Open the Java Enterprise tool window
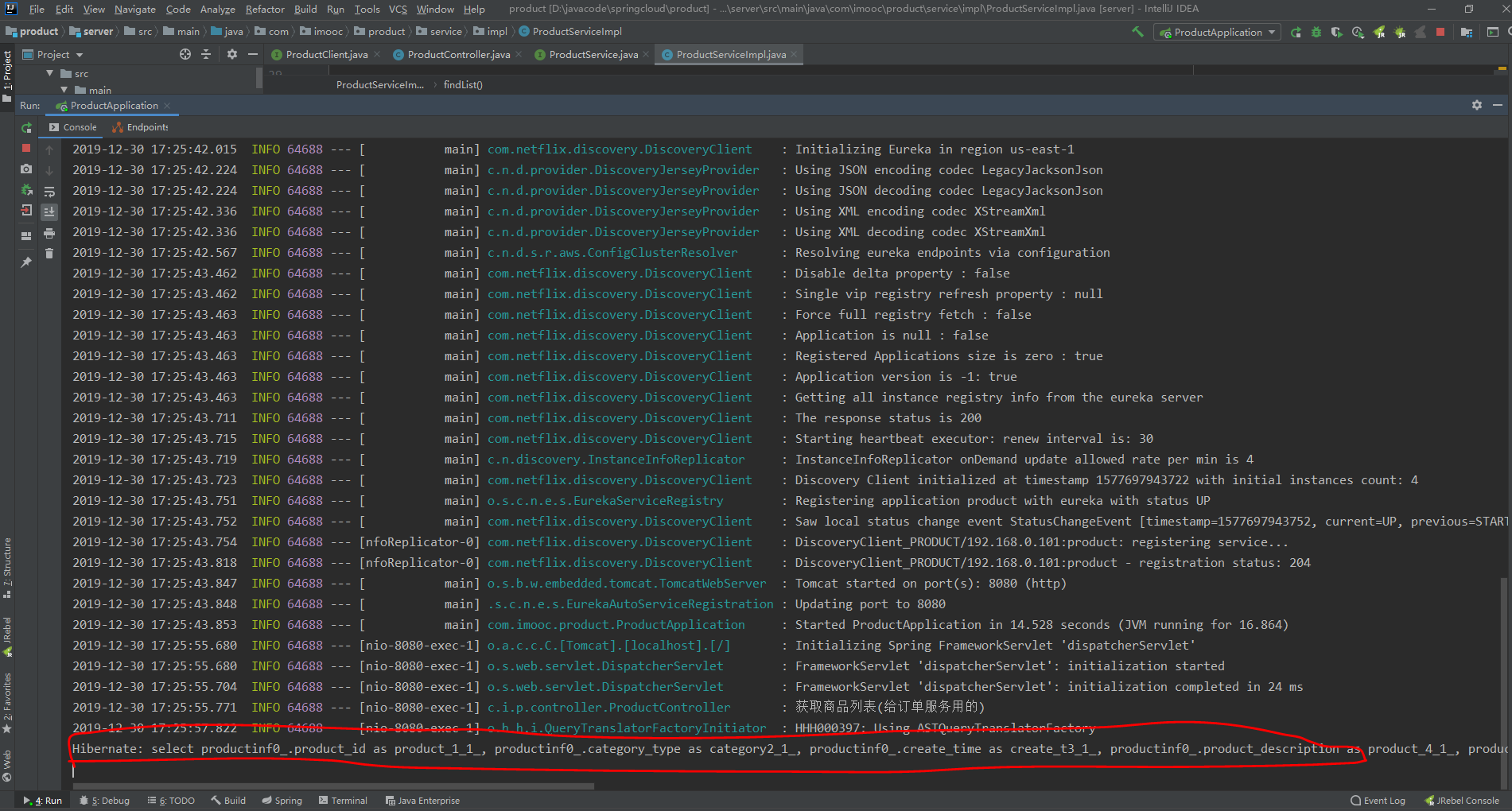The width and height of the screenshot is (1512, 811). tap(422, 801)
